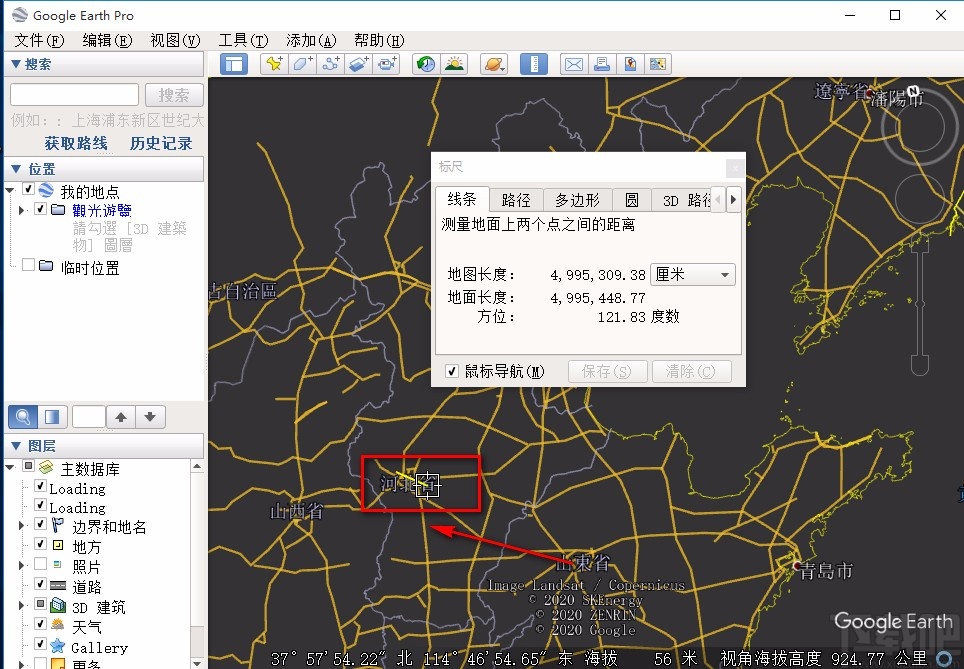
Task: Click the 我的地点 globe icon
Action: pyautogui.click(x=47, y=191)
